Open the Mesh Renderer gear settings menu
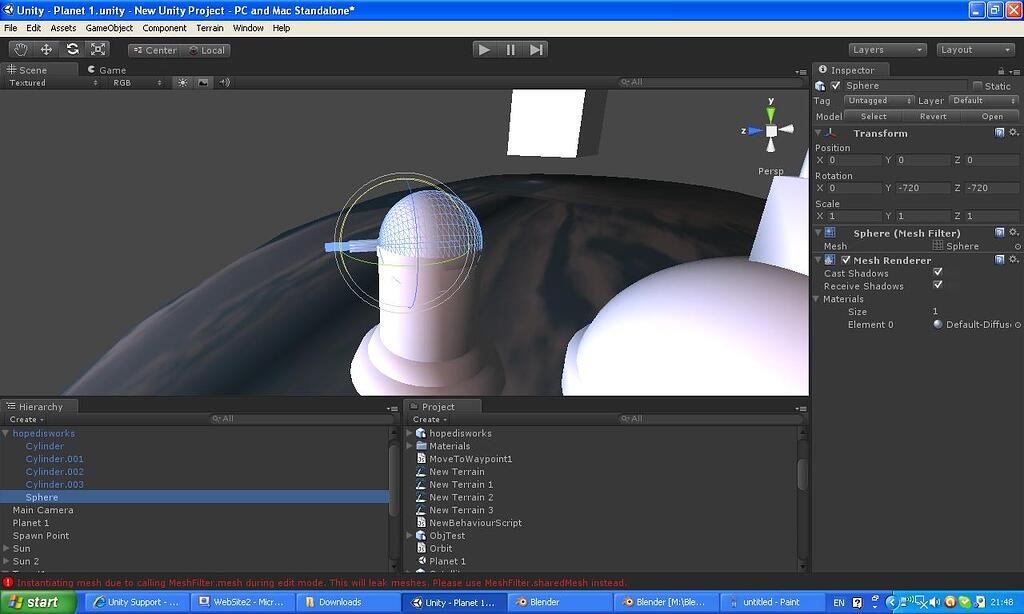1024x614 pixels. pos(1013,259)
